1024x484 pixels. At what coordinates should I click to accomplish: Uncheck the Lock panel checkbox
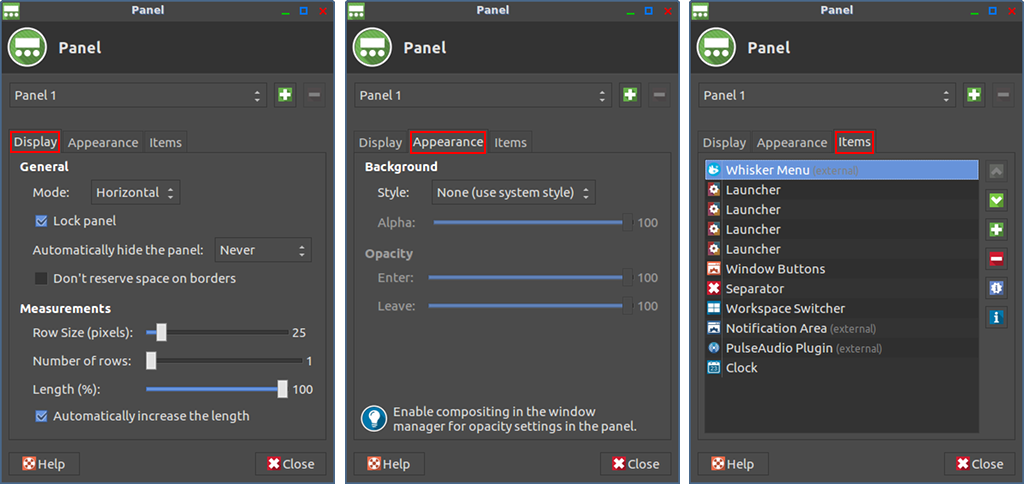point(41,221)
